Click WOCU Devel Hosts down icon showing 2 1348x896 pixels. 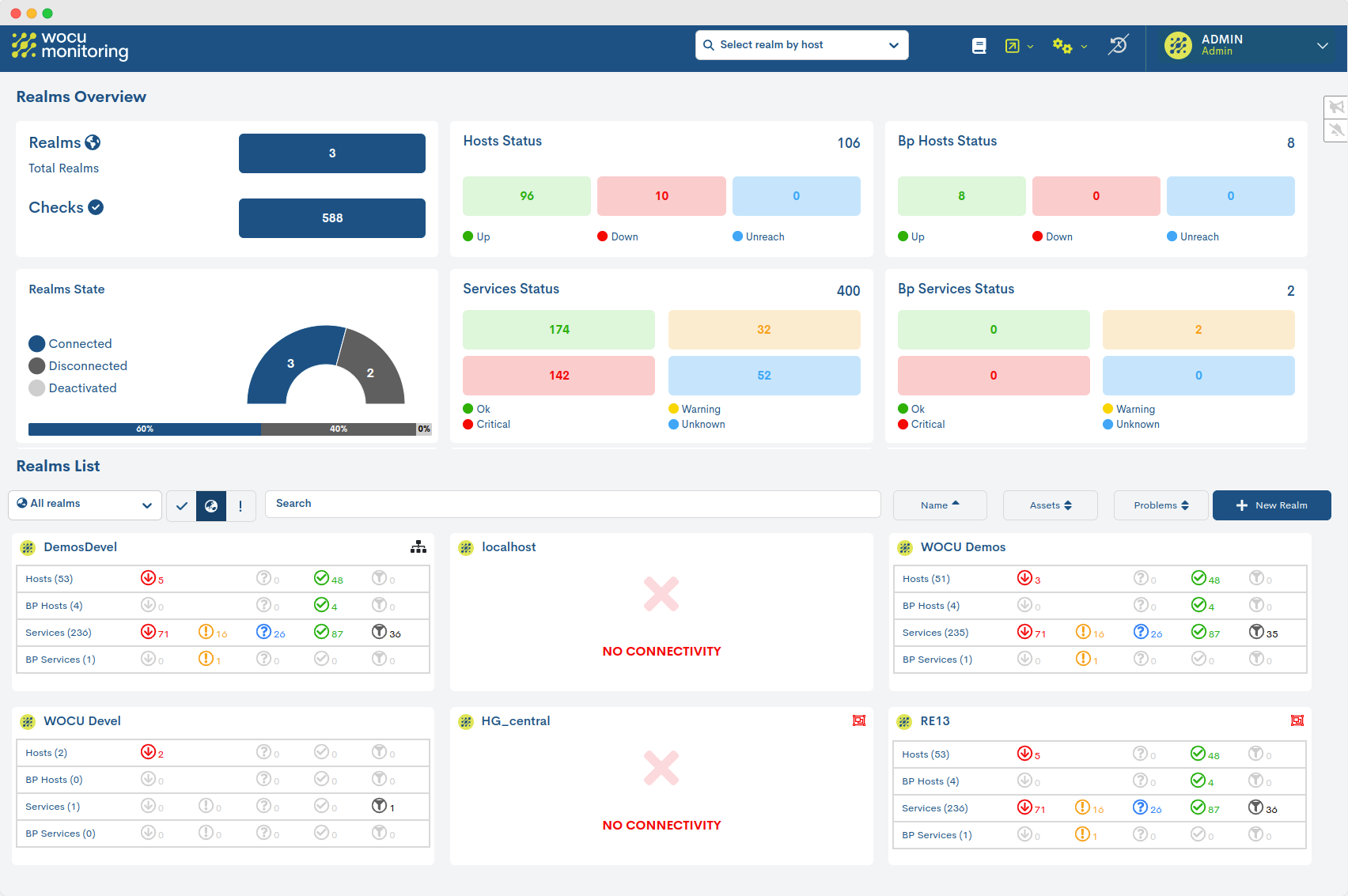(x=148, y=751)
